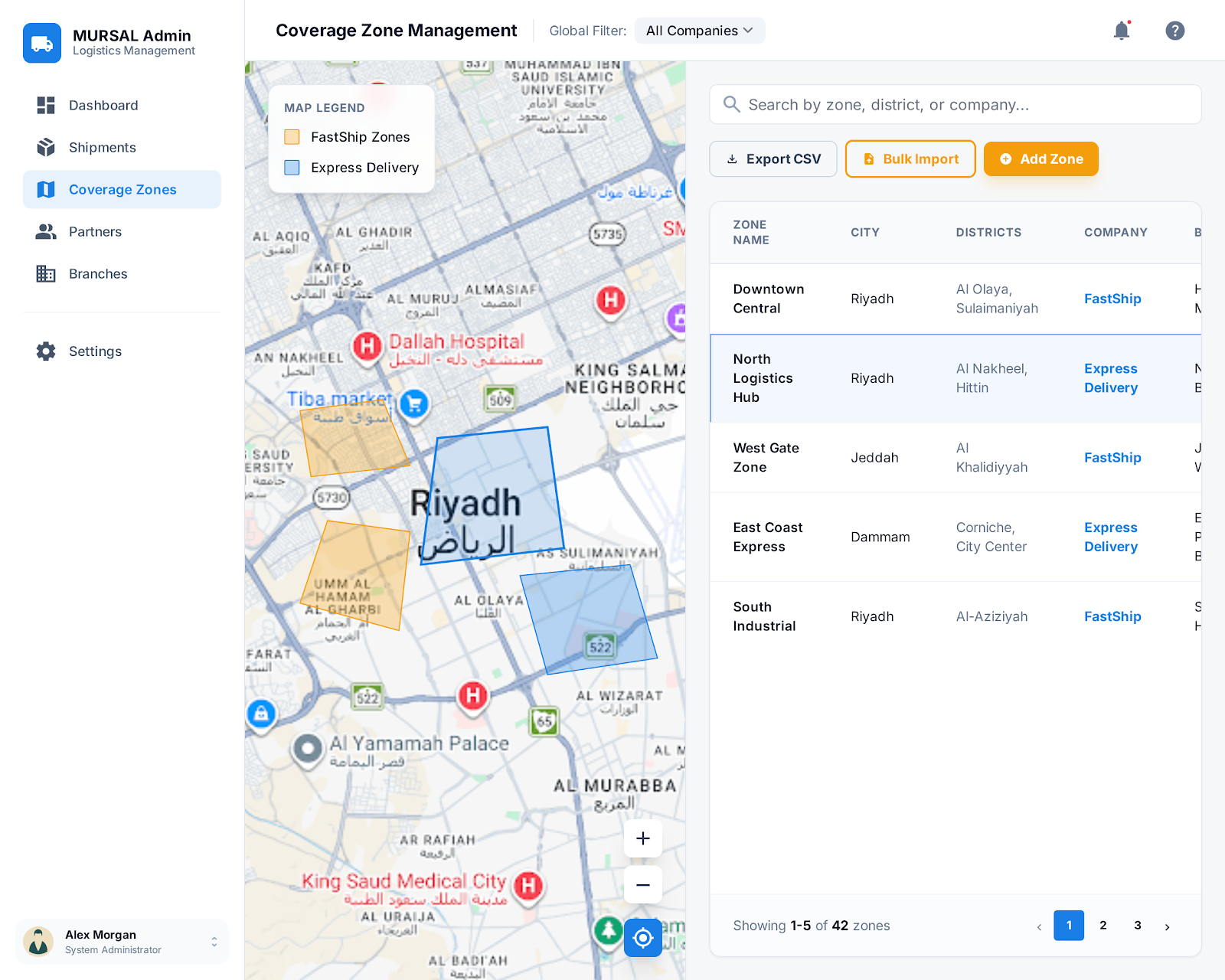Click the FastShip Zones legend color swatch
This screenshot has height=980, width=1225.
292,137
